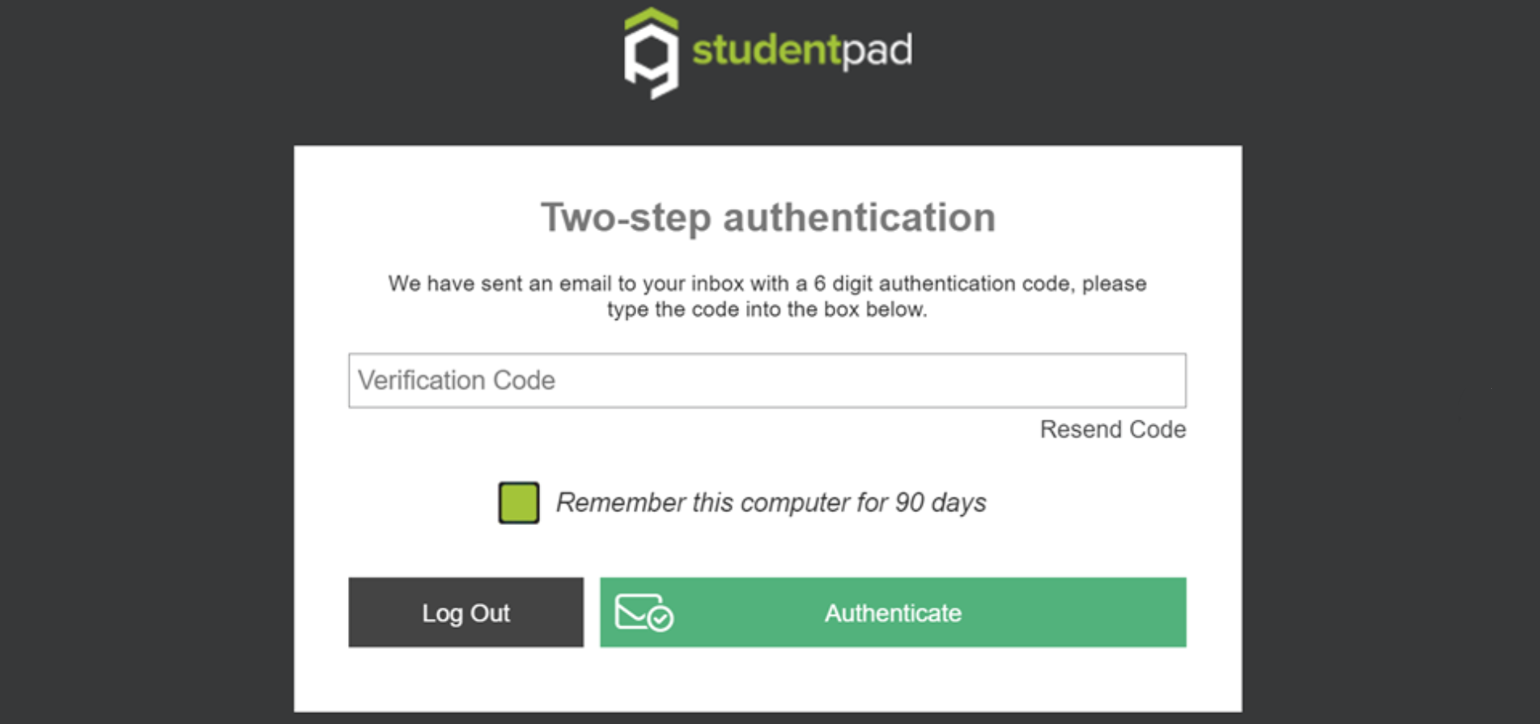Click the green roof of the studentpad logo
Viewport: 1540px width, 724px height.
click(651, 20)
